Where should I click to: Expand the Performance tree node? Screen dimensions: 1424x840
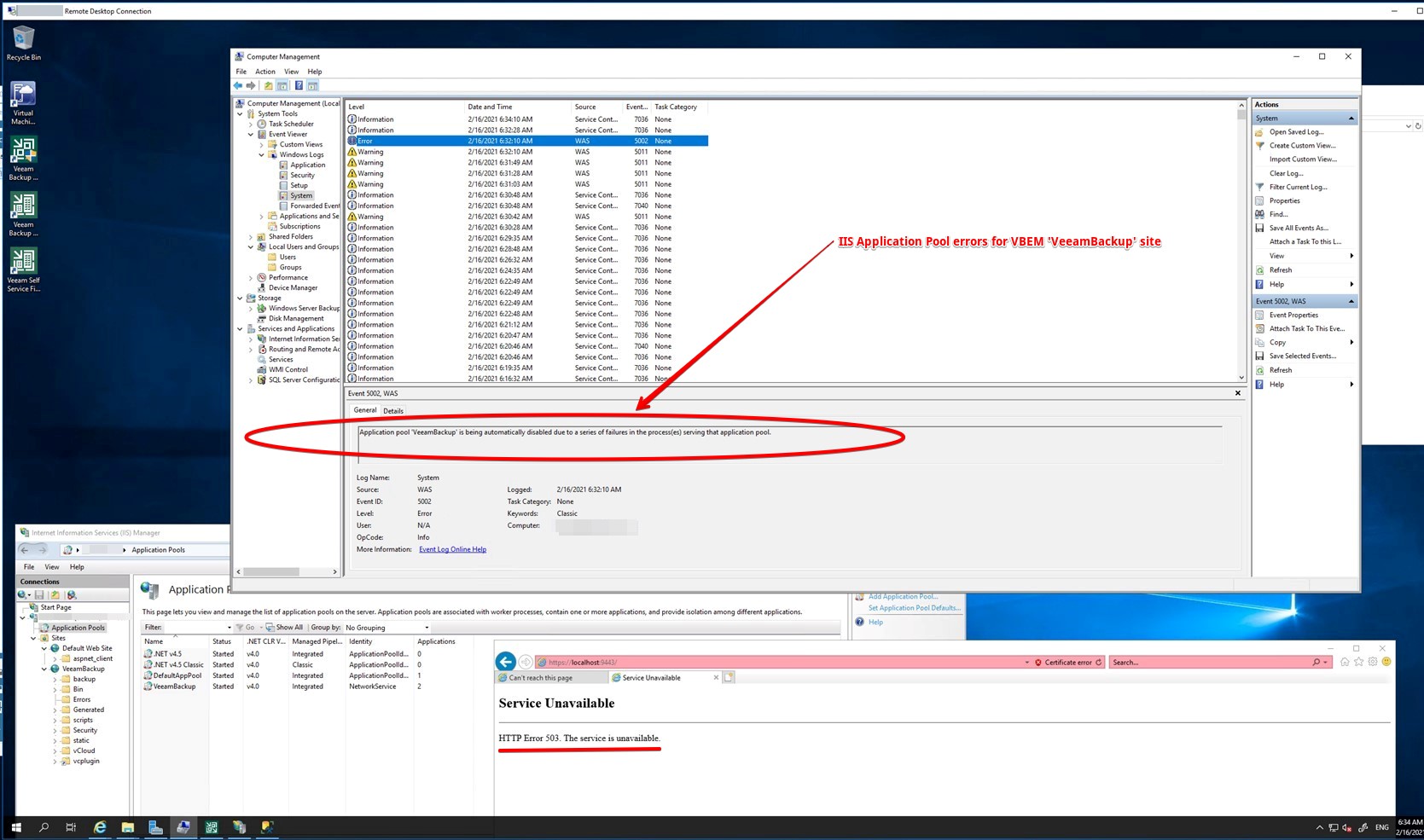pyautogui.click(x=251, y=277)
